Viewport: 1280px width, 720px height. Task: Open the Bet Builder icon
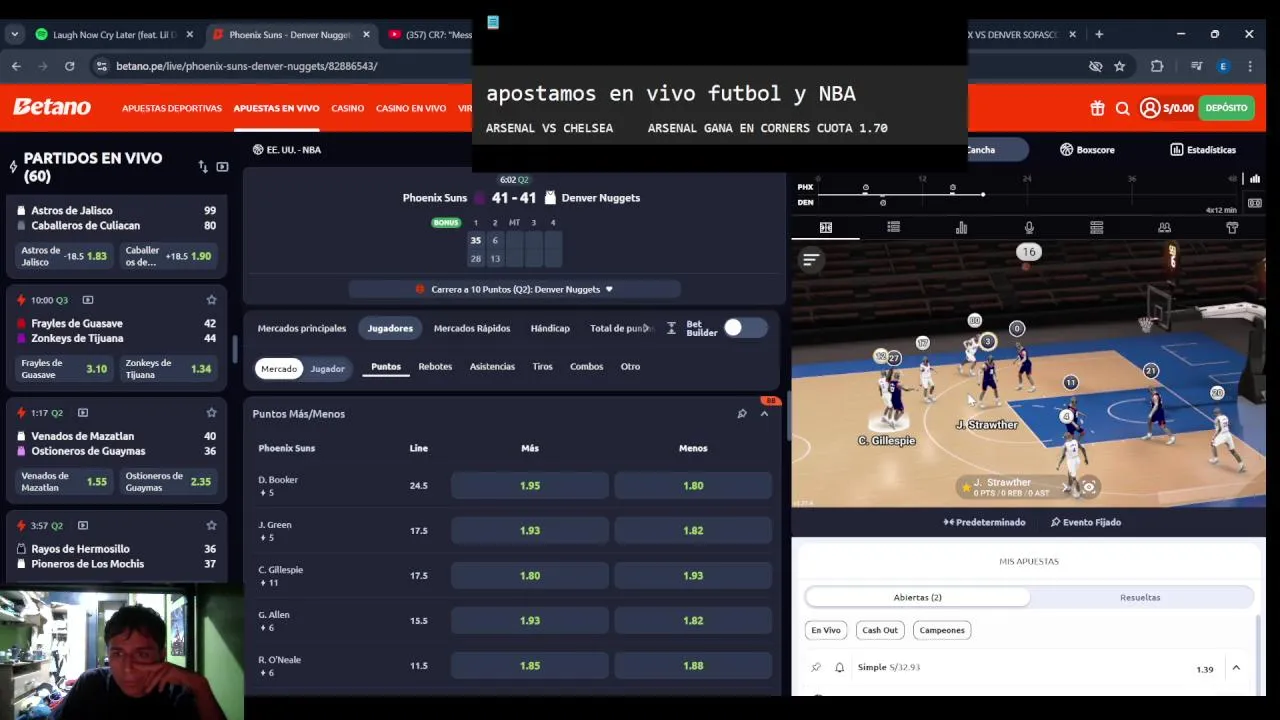coord(671,328)
